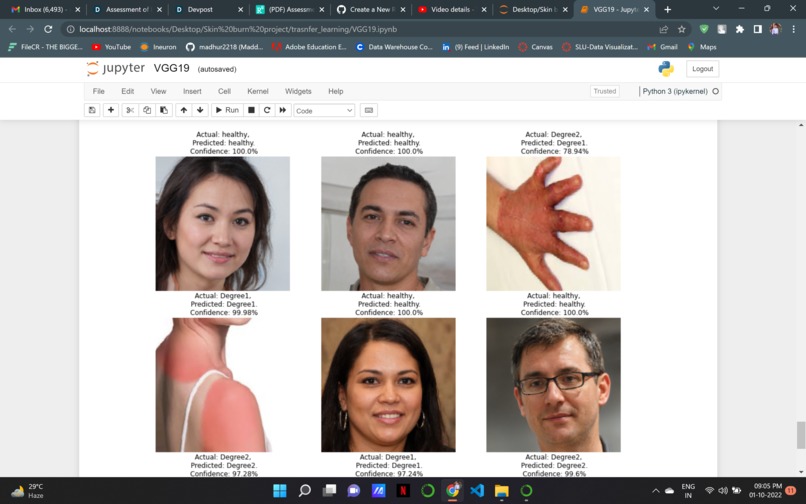Cut selected cells with the scissors icon
This screenshot has height=504, width=806.
(x=130, y=110)
